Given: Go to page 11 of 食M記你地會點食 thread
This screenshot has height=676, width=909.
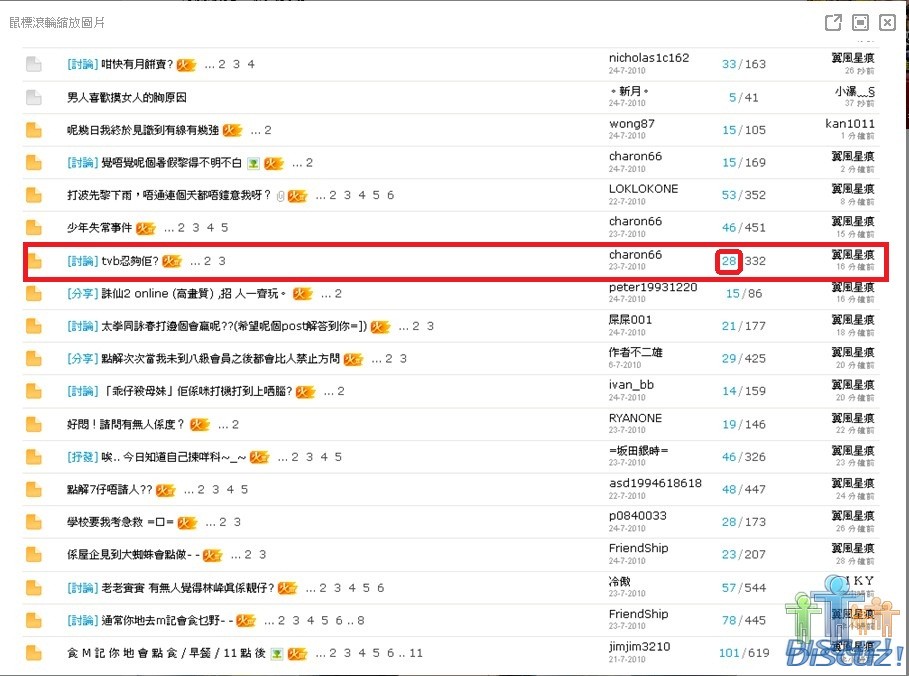Looking at the screenshot, I should click(x=416, y=653).
